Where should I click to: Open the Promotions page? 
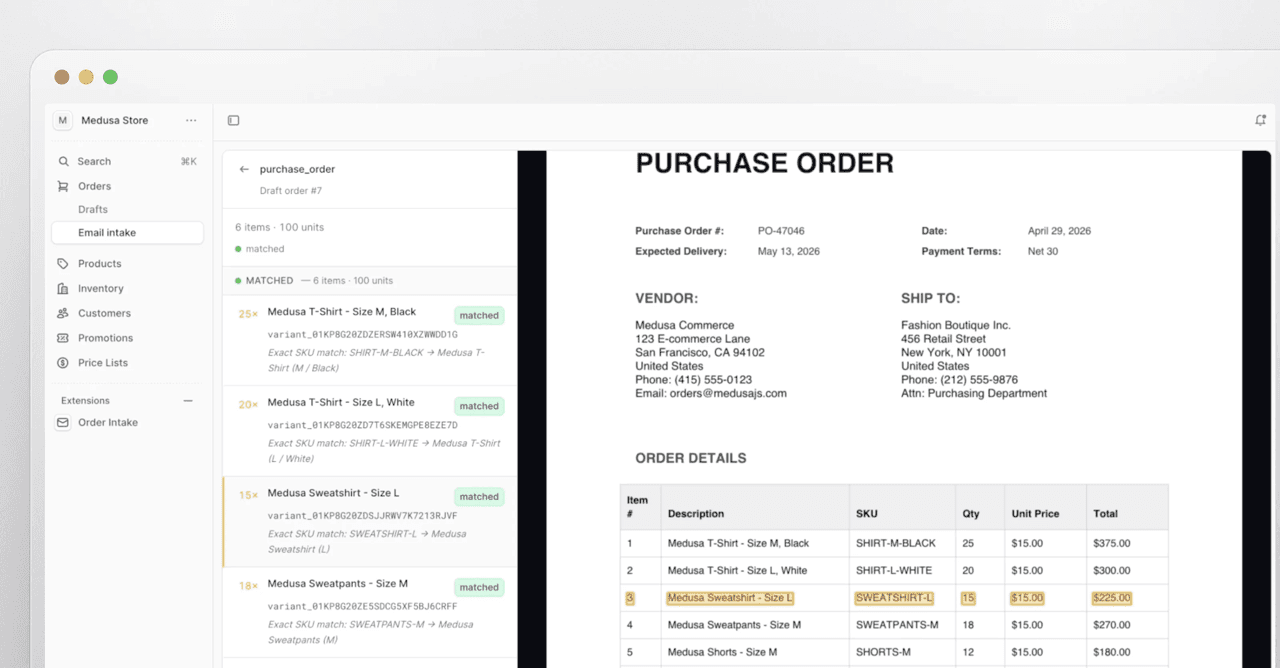coord(127,338)
